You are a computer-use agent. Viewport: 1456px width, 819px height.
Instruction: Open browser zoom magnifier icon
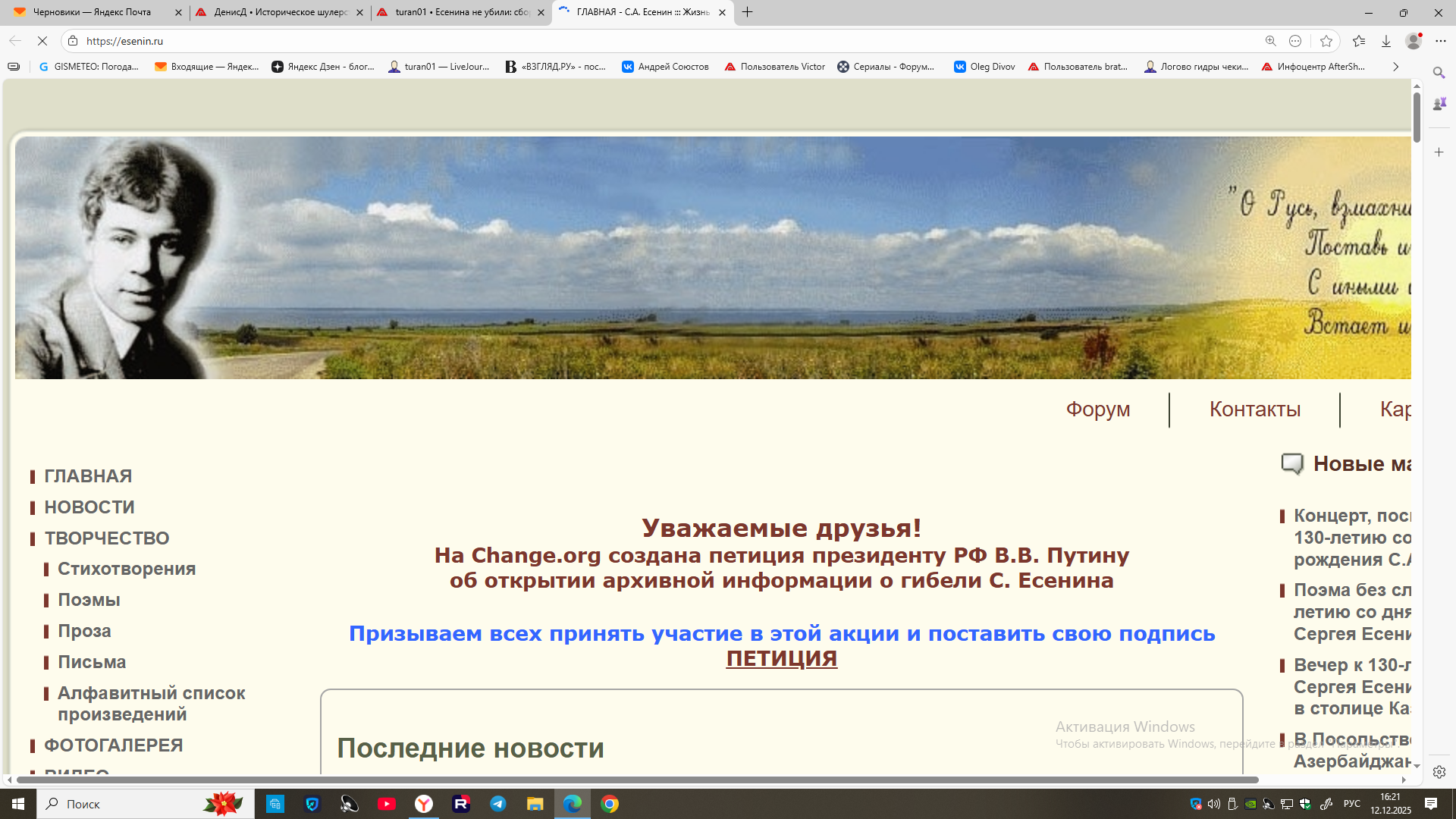click(1270, 41)
